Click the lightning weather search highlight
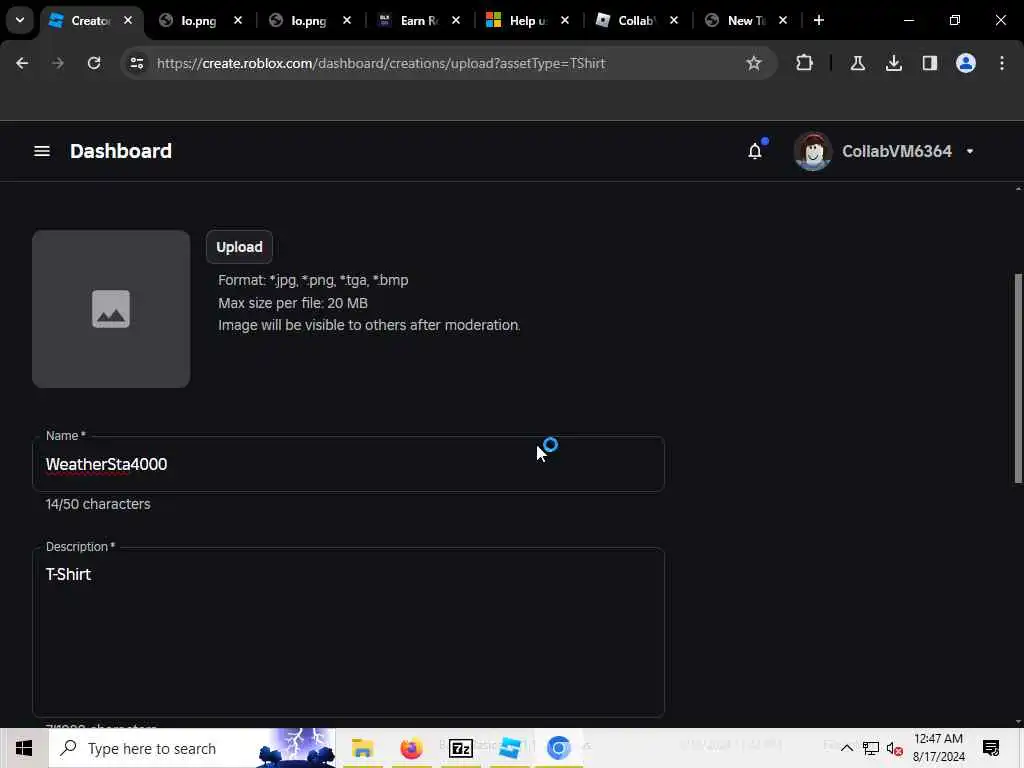The height and width of the screenshot is (768, 1024). [297, 748]
